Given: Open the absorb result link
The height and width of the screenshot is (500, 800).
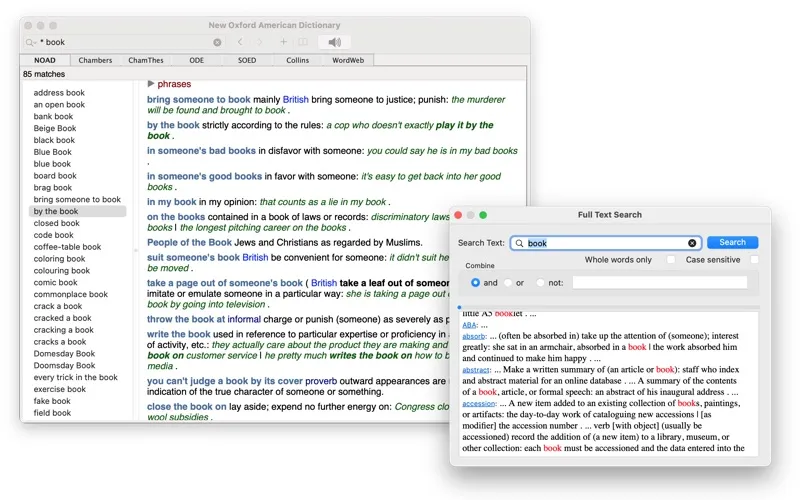Looking at the screenshot, I should coord(473,336).
